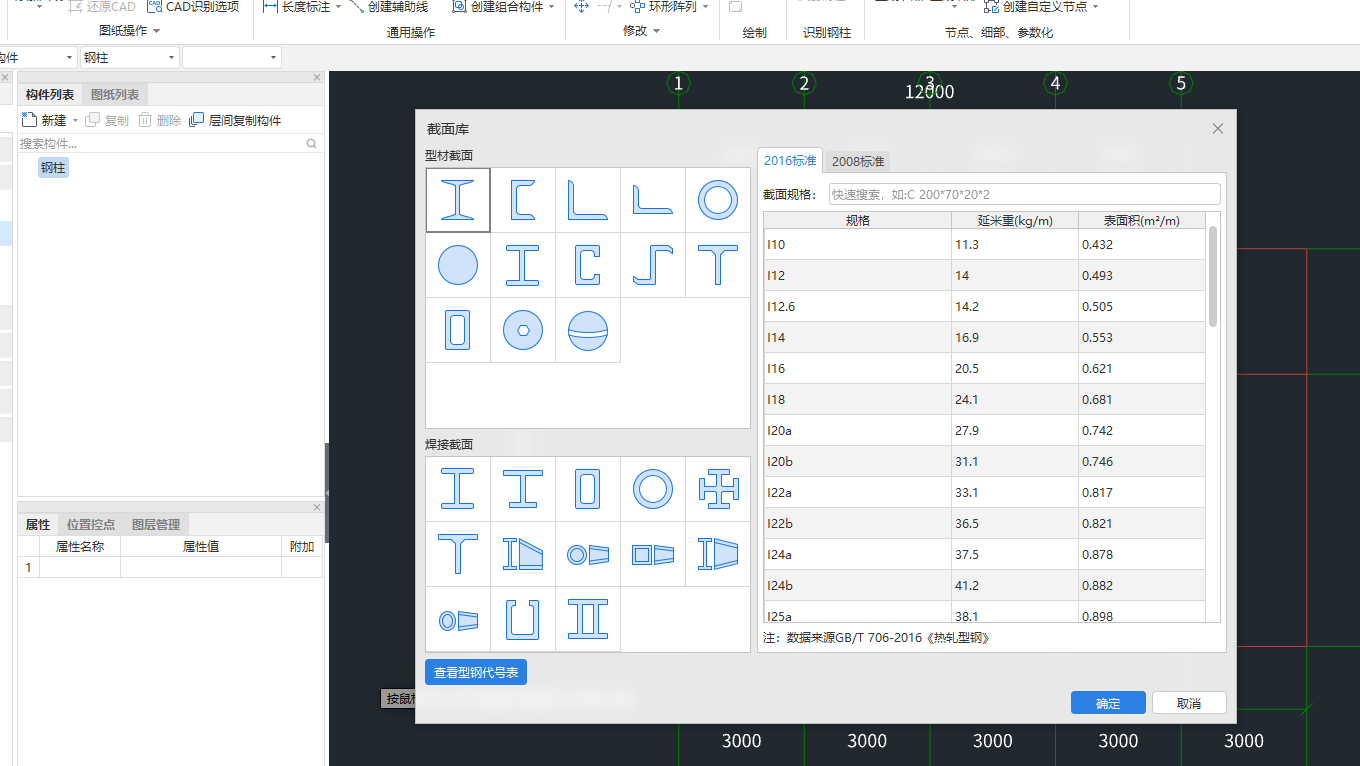This screenshot has width=1360, height=766.
Task: Select the I20a specification row
Action: (985, 430)
